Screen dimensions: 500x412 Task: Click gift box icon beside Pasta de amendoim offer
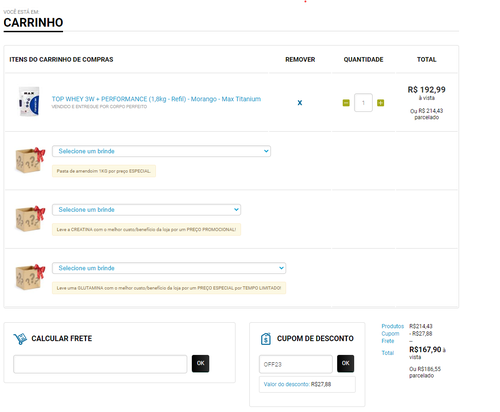tap(30, 160)
